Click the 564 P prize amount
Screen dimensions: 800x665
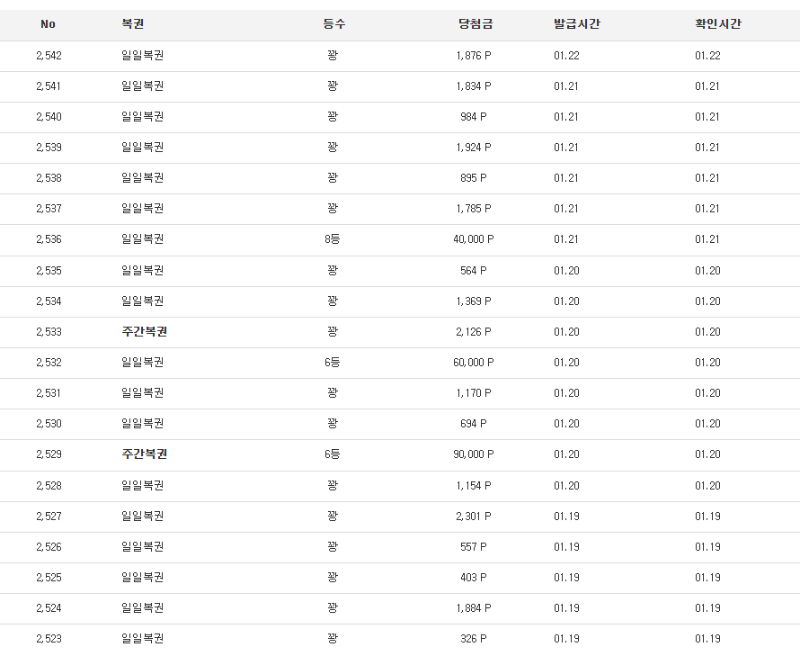tap(473, 270)
